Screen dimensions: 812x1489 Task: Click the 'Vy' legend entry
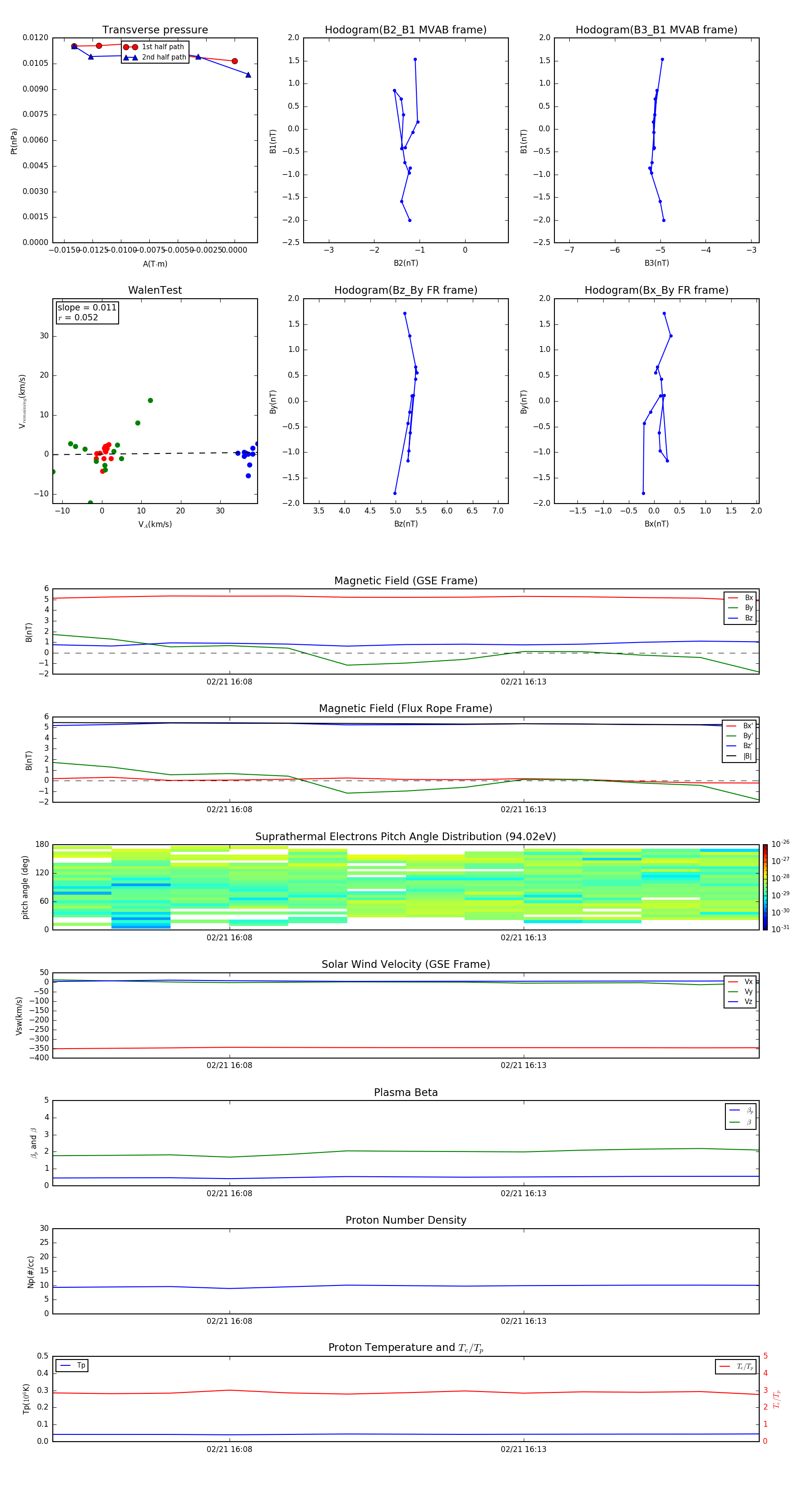pos(740,991)
